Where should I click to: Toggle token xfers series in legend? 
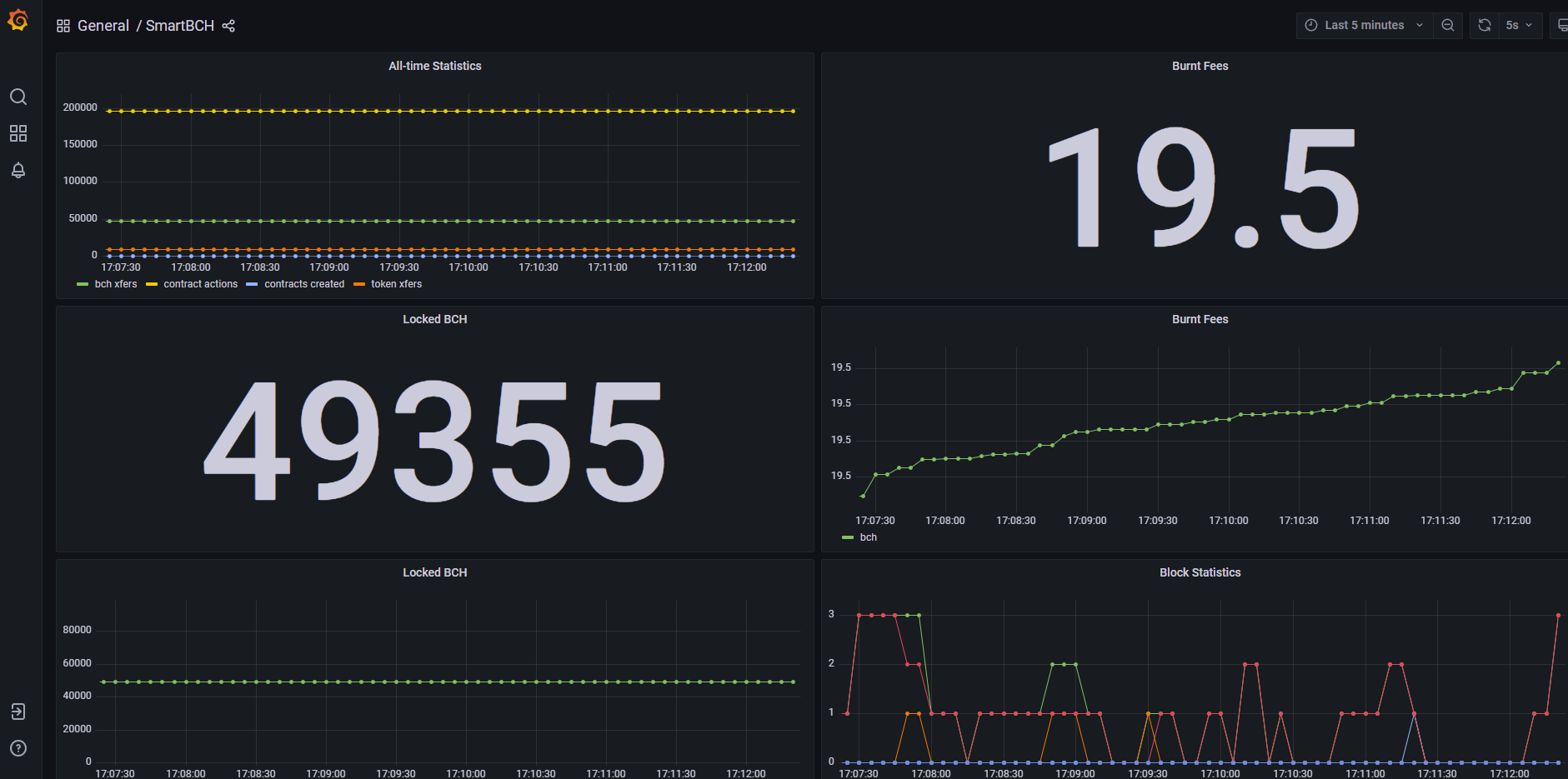click(x=388, y=284)
